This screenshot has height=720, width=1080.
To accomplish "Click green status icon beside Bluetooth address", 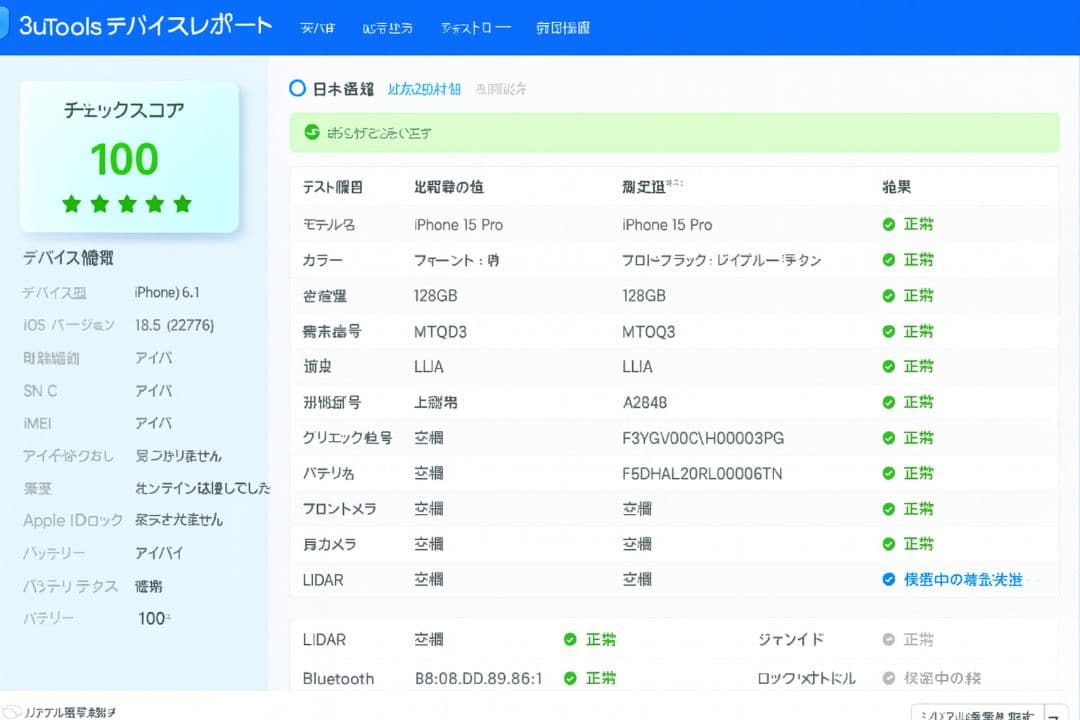I will [x=570, y=678].
